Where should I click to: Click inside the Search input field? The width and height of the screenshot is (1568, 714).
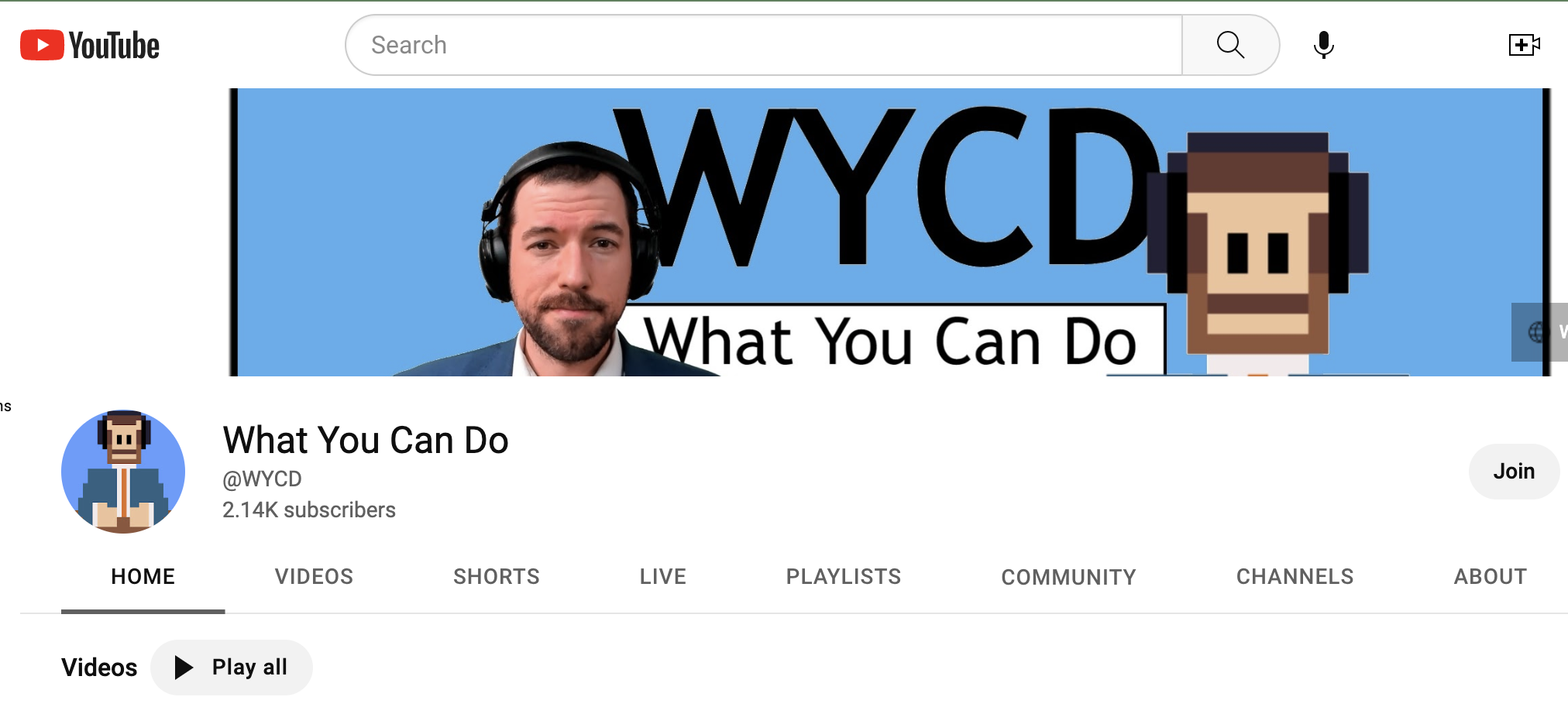point(763,45)
